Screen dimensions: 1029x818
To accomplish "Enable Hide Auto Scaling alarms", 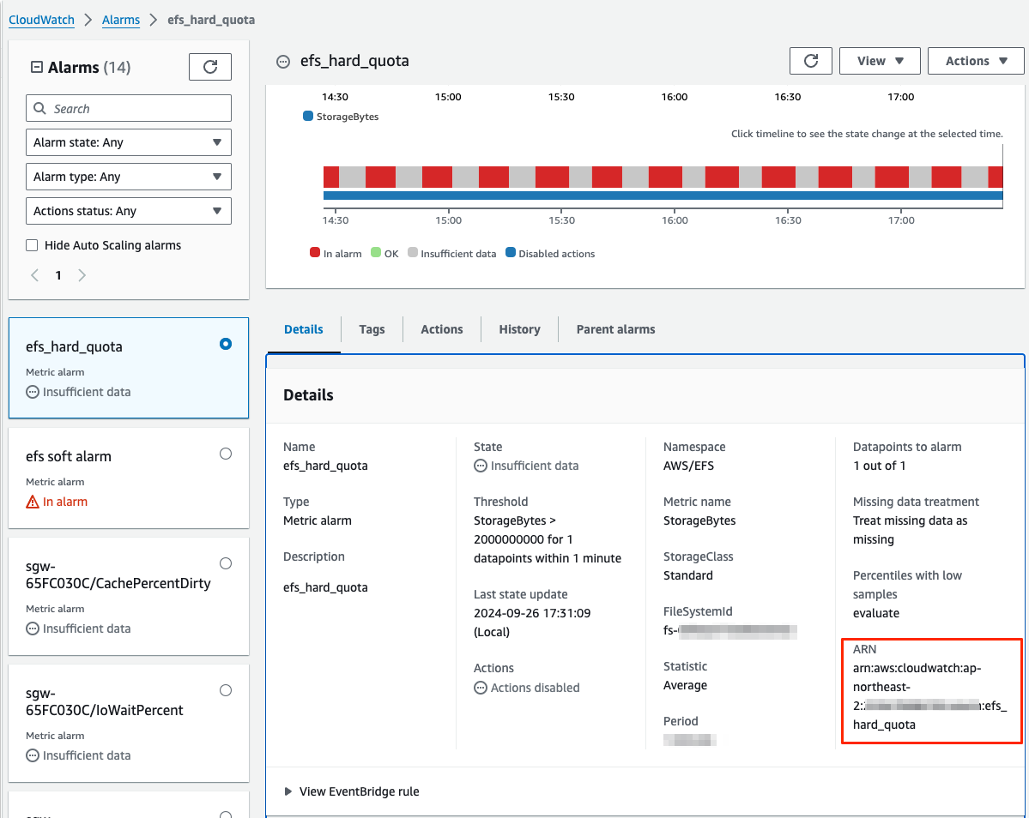I will tap(30, 245).
